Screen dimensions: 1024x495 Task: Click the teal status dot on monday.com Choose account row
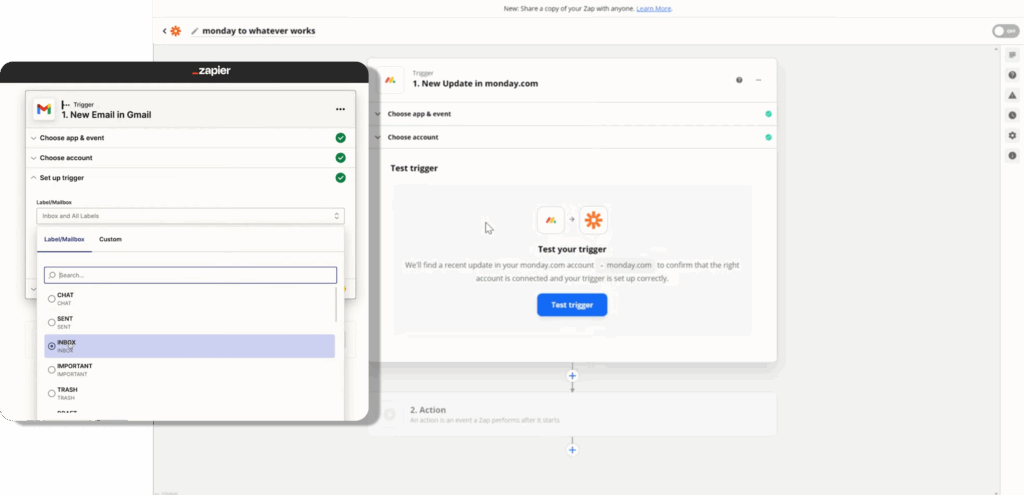pos(768,137)
